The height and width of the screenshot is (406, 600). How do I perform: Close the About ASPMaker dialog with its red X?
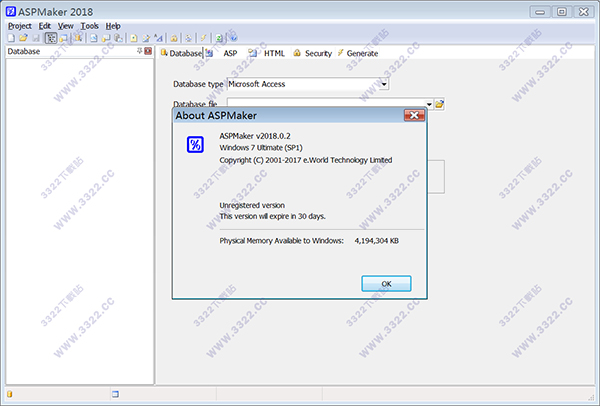coord(414,115)
